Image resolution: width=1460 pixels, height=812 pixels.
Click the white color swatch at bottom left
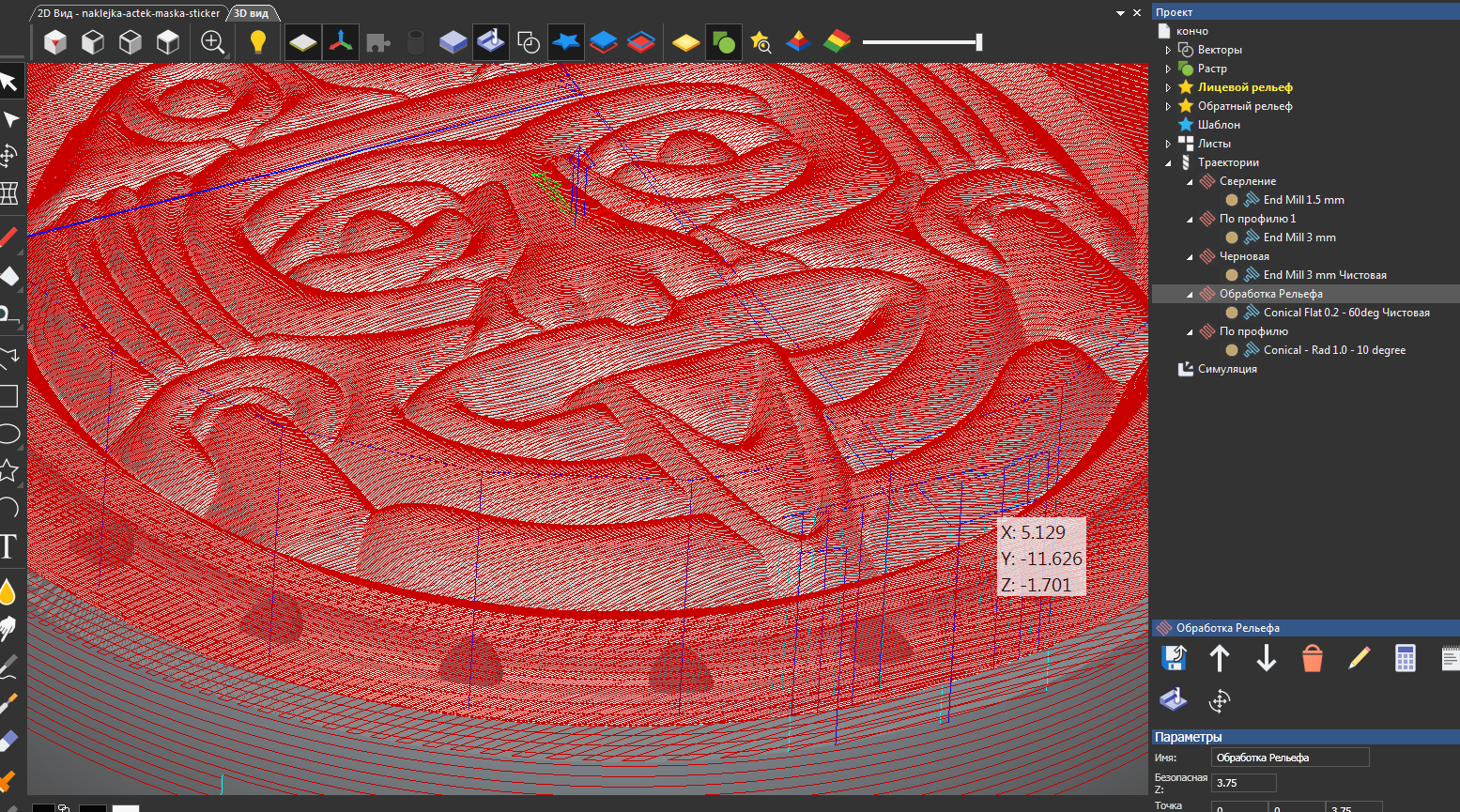click(x=126, y=807)
